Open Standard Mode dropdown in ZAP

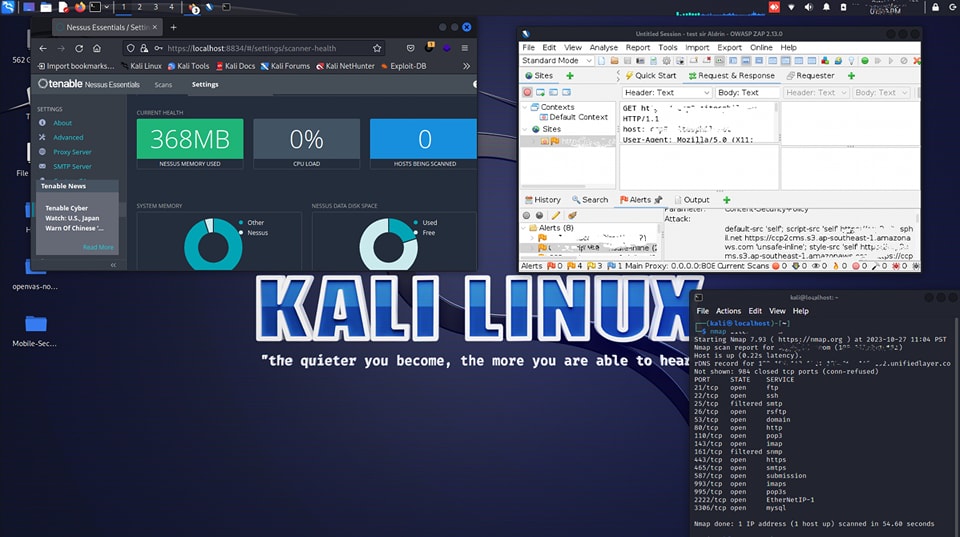557,61
